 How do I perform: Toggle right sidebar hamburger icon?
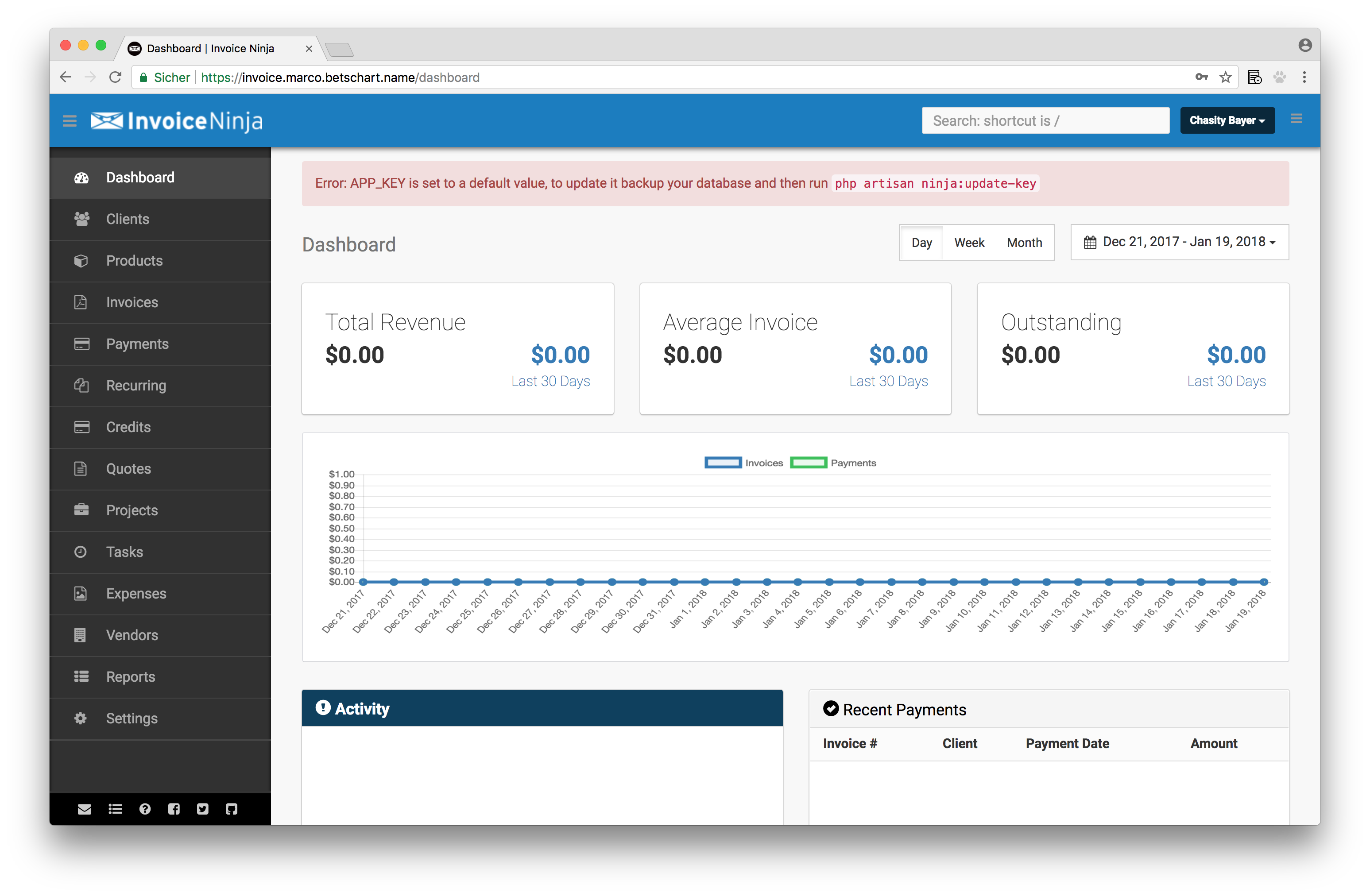[1296, 119]
